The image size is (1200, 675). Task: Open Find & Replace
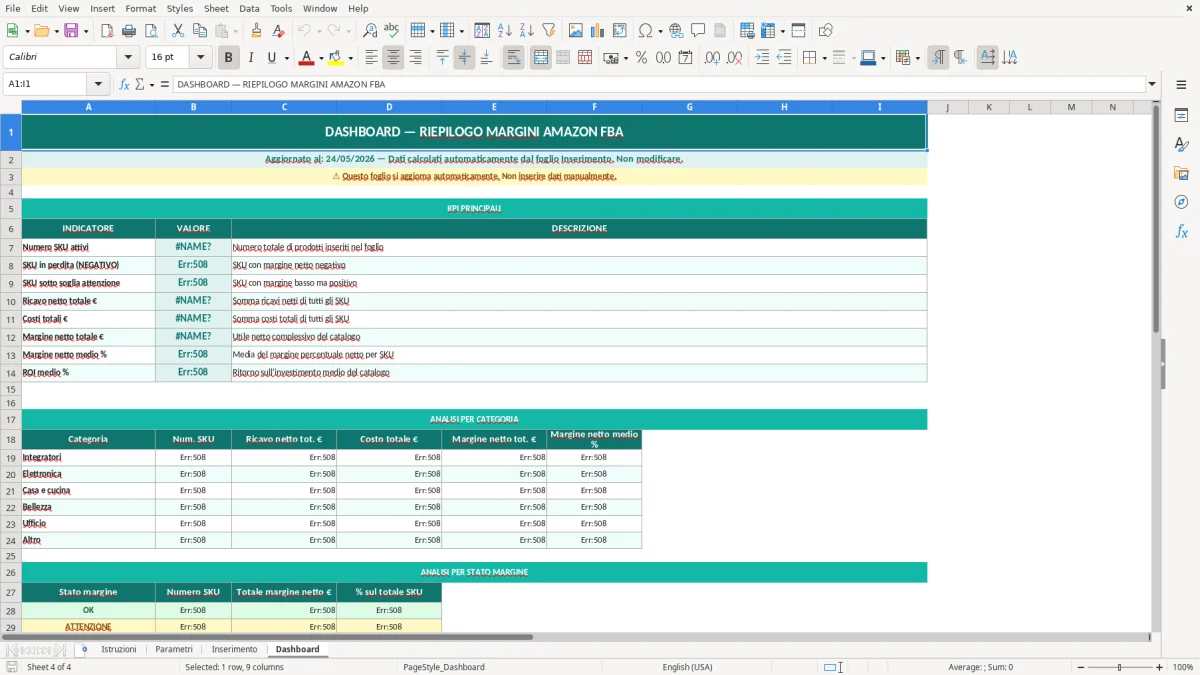point(370,31)
